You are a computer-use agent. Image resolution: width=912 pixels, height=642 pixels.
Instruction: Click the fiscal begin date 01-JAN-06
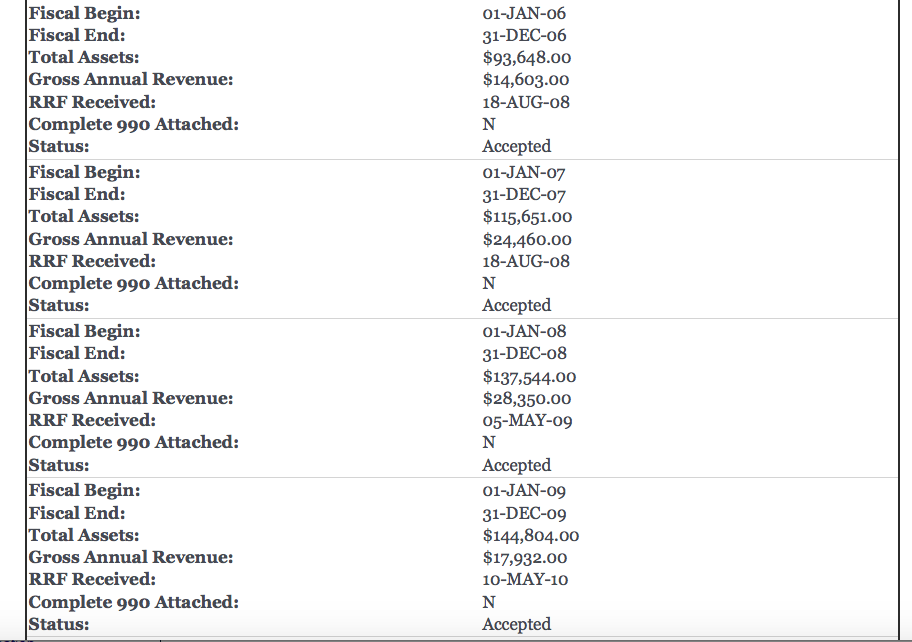point(524,14)
